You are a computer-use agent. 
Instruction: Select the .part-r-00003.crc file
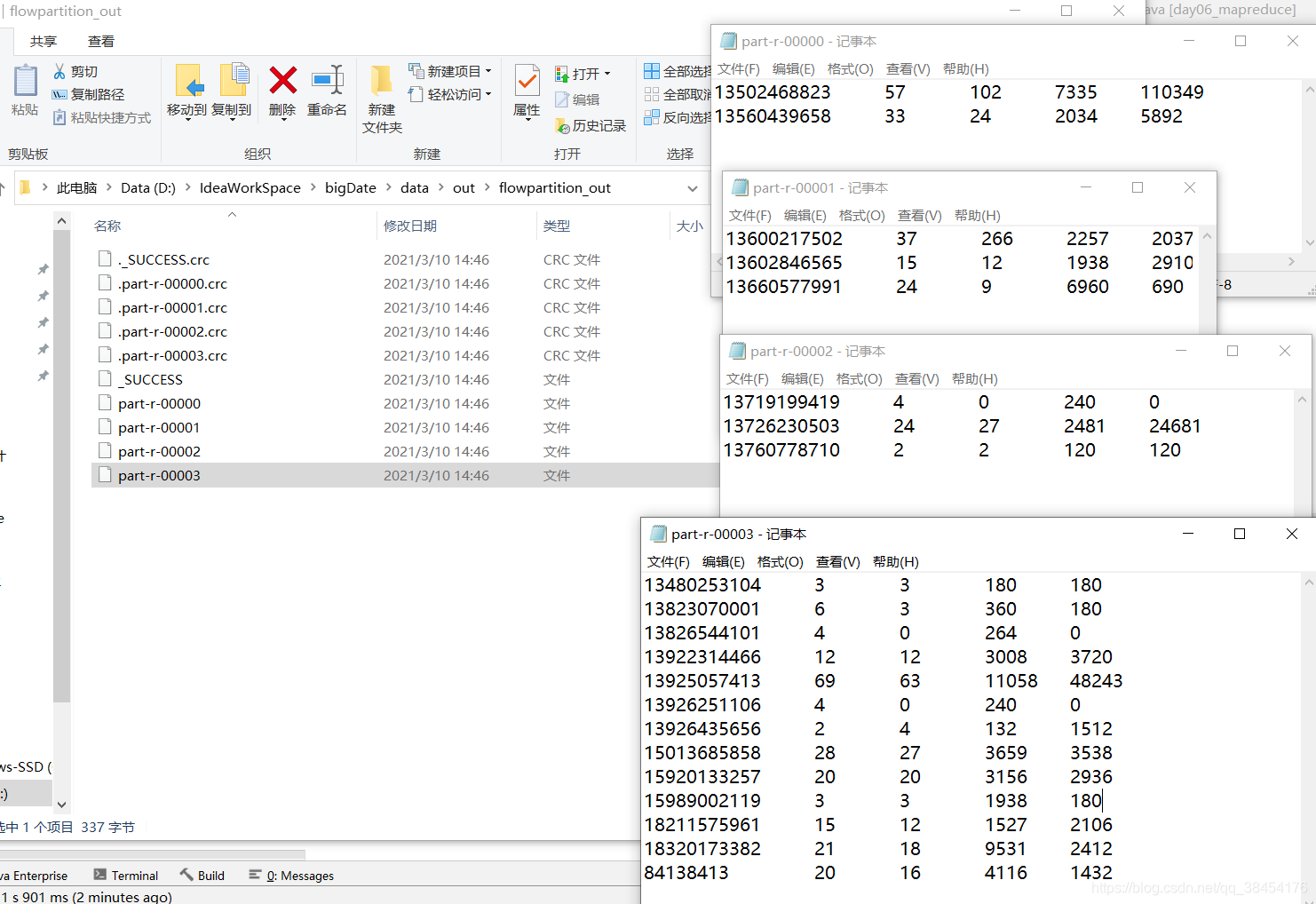coord(172,355)
